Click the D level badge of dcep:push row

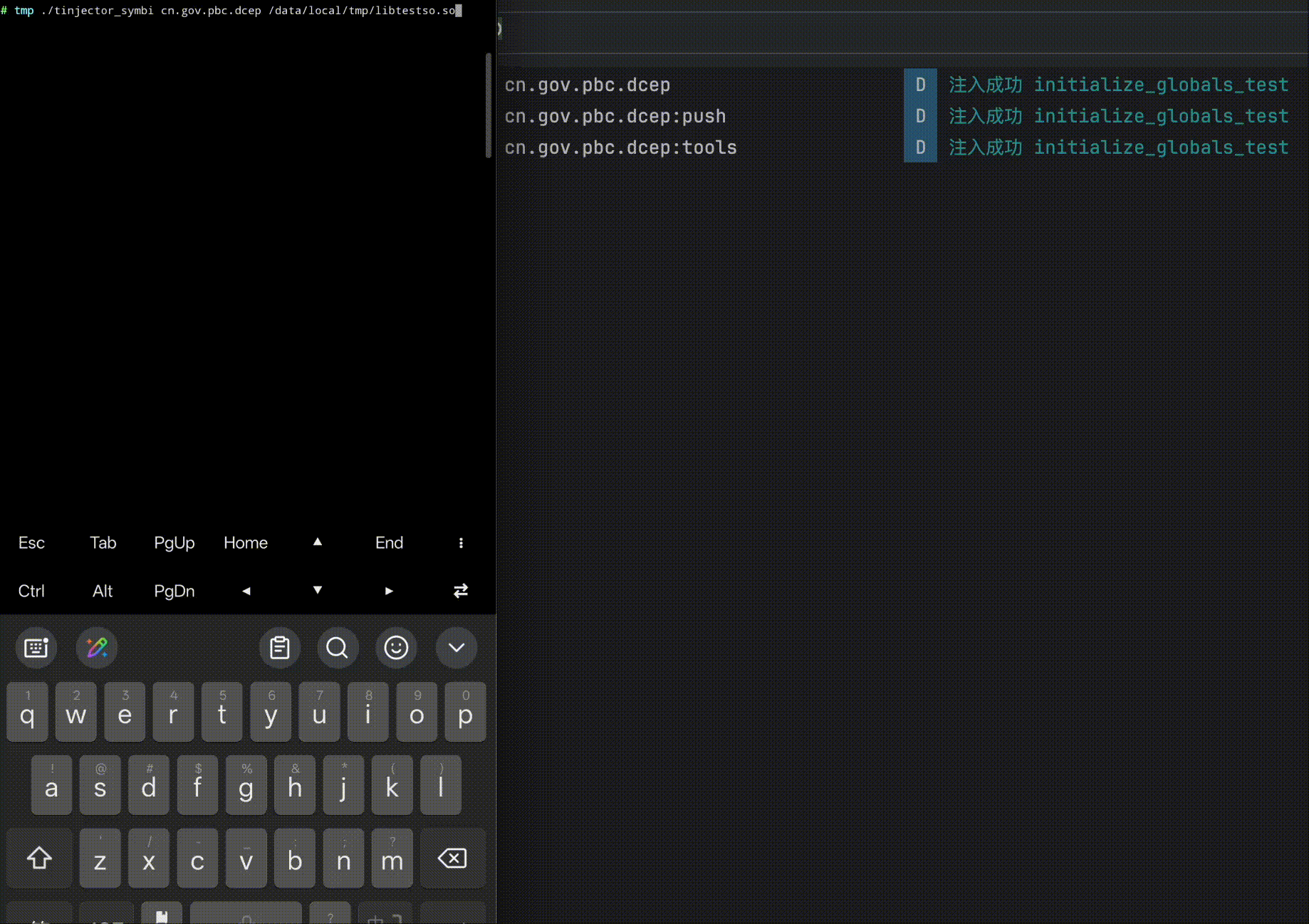pyautogui.click(x=920, y=116)
